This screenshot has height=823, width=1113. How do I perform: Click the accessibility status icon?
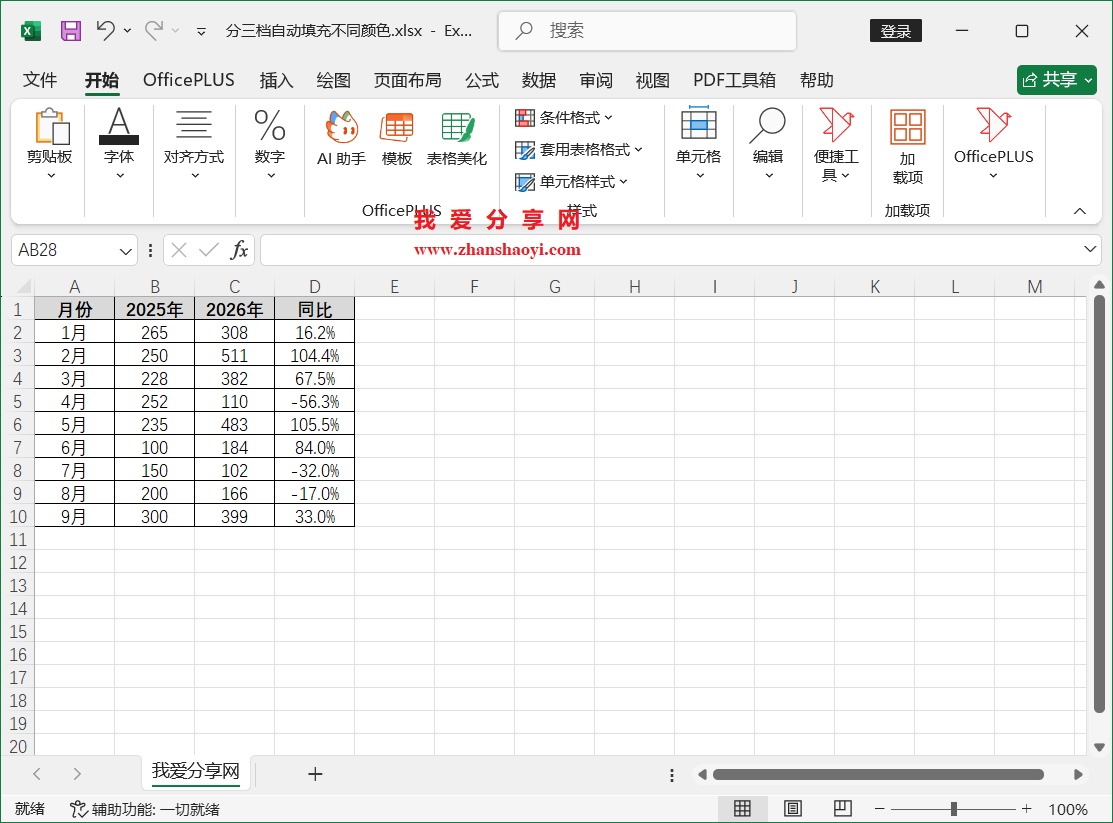(x=78, y=809)
